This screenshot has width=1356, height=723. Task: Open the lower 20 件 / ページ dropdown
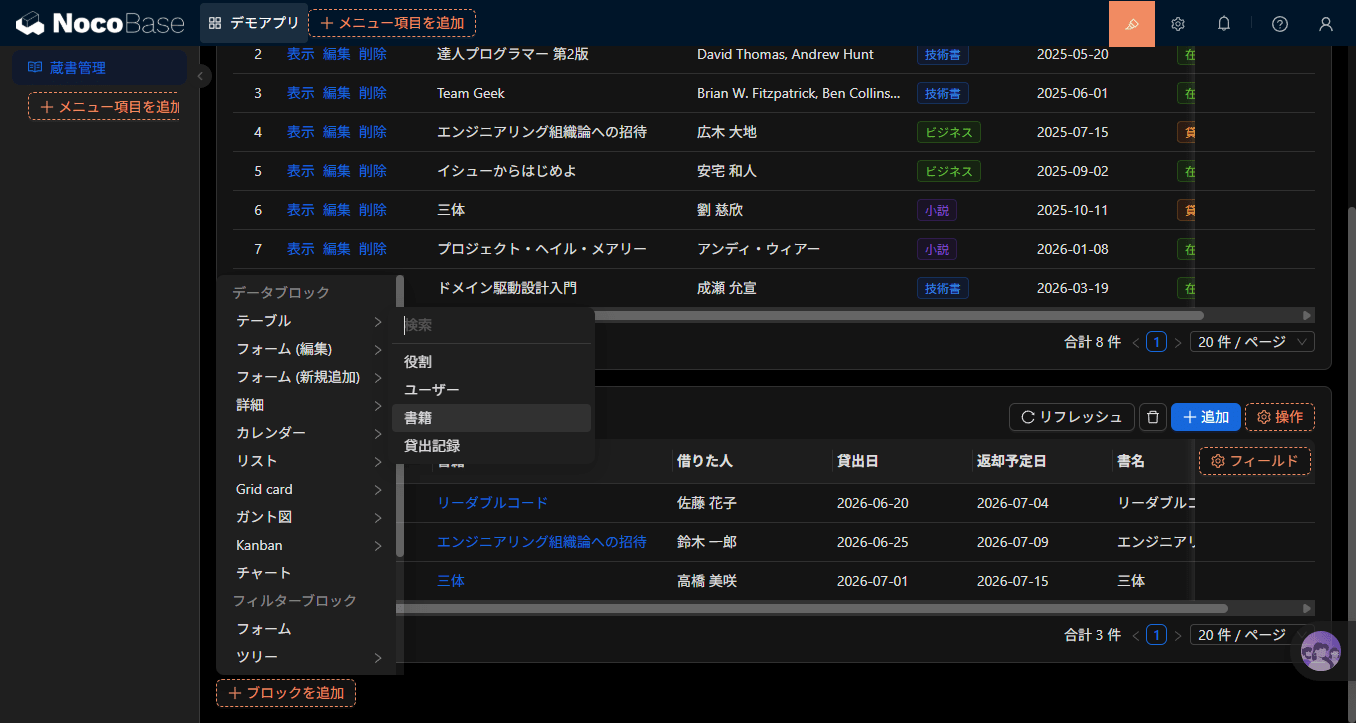click(1252, 635)
